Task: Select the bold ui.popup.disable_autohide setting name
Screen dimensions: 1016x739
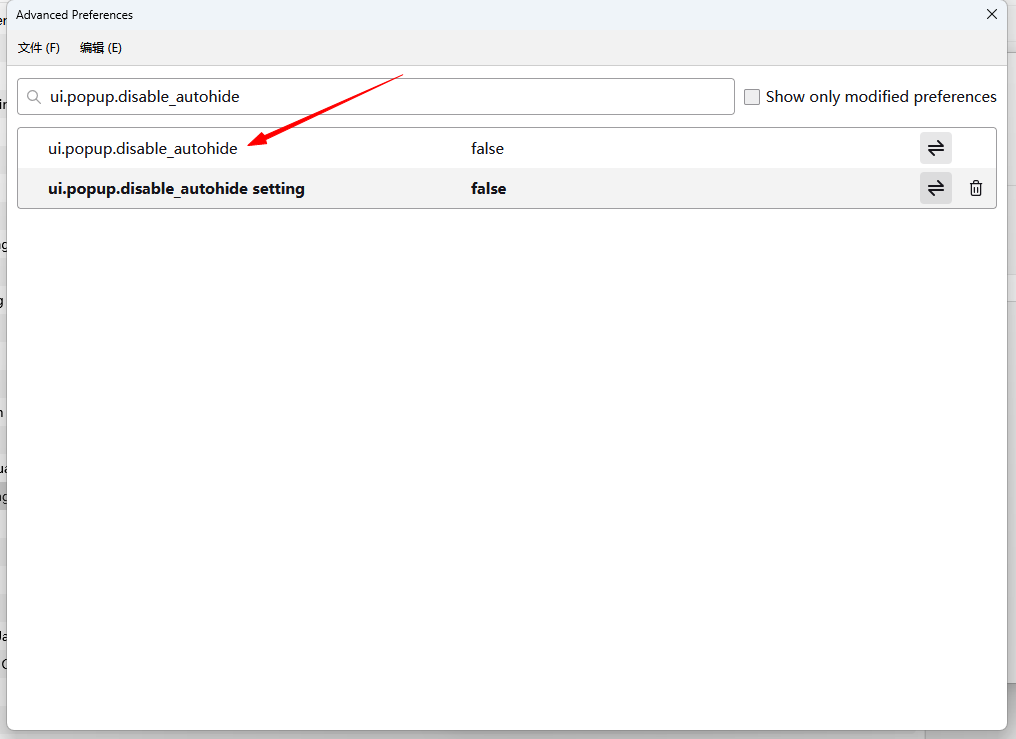Action: 176,188
